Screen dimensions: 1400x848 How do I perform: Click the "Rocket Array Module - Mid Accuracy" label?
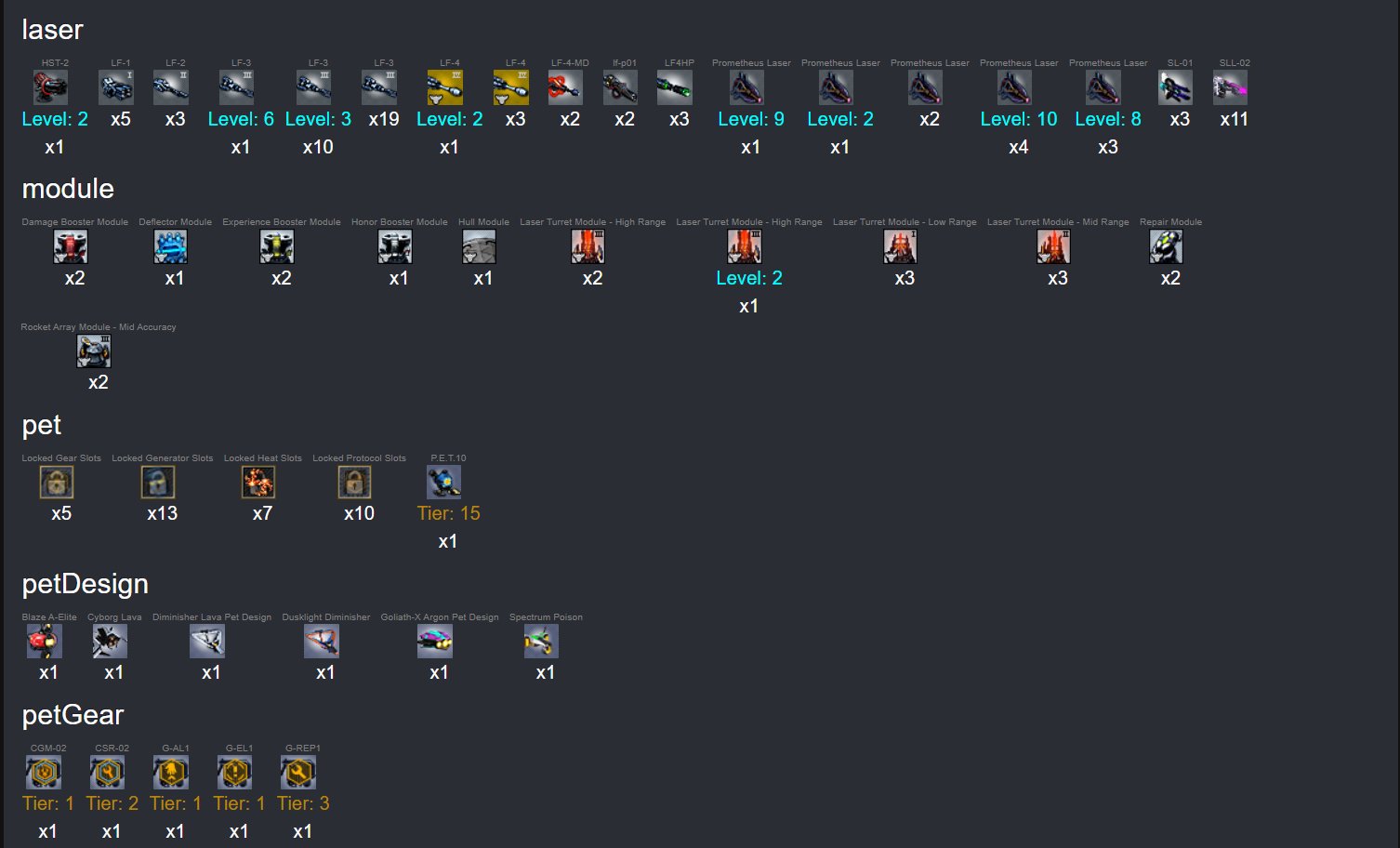[99, 327]
